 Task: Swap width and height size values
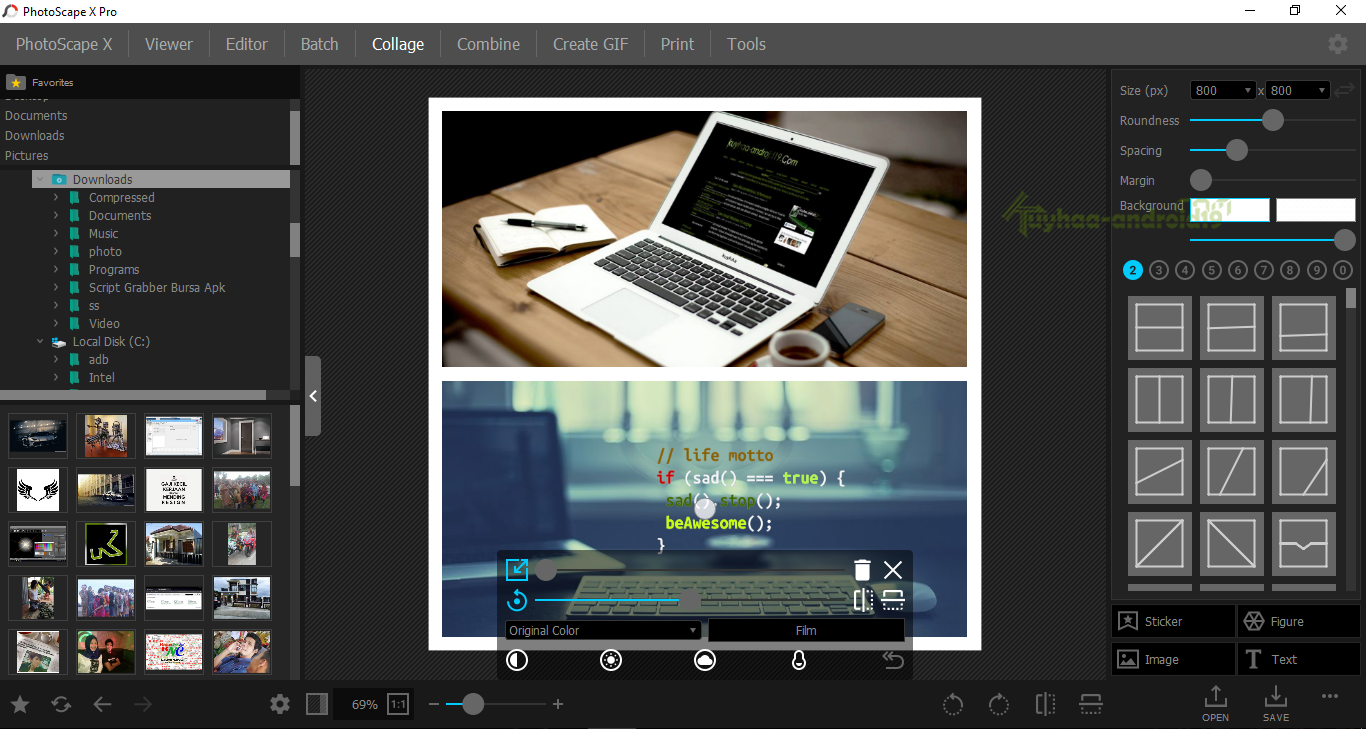coord(1344,90)
